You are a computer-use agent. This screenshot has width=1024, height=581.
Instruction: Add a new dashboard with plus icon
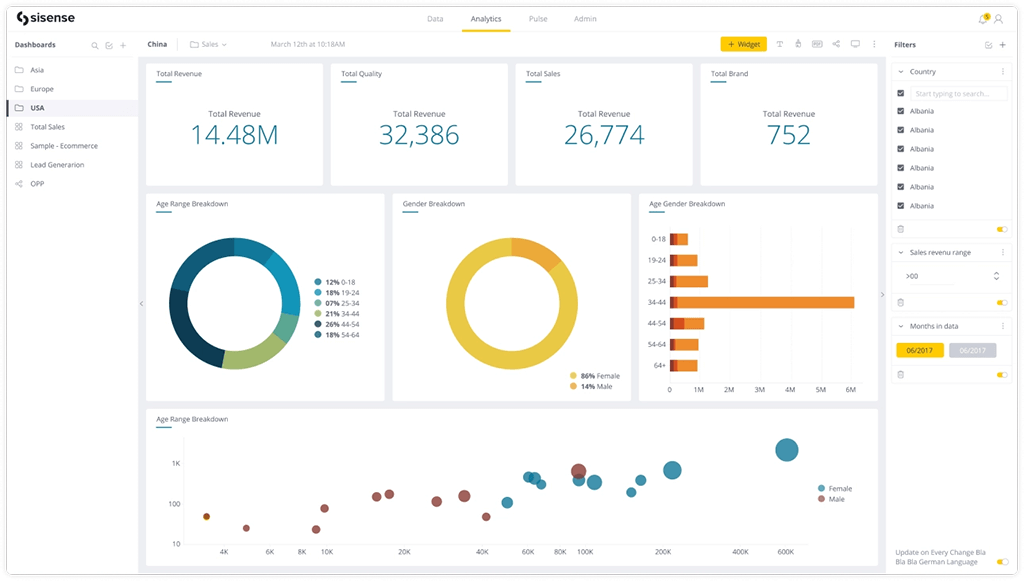123,45
